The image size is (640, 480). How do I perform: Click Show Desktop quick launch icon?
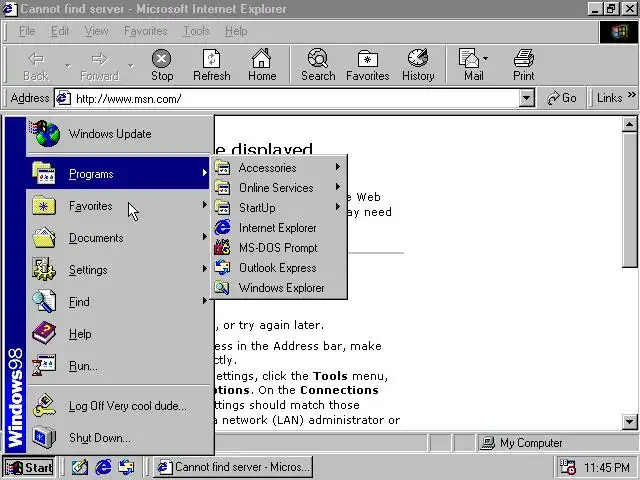(80, 467)
